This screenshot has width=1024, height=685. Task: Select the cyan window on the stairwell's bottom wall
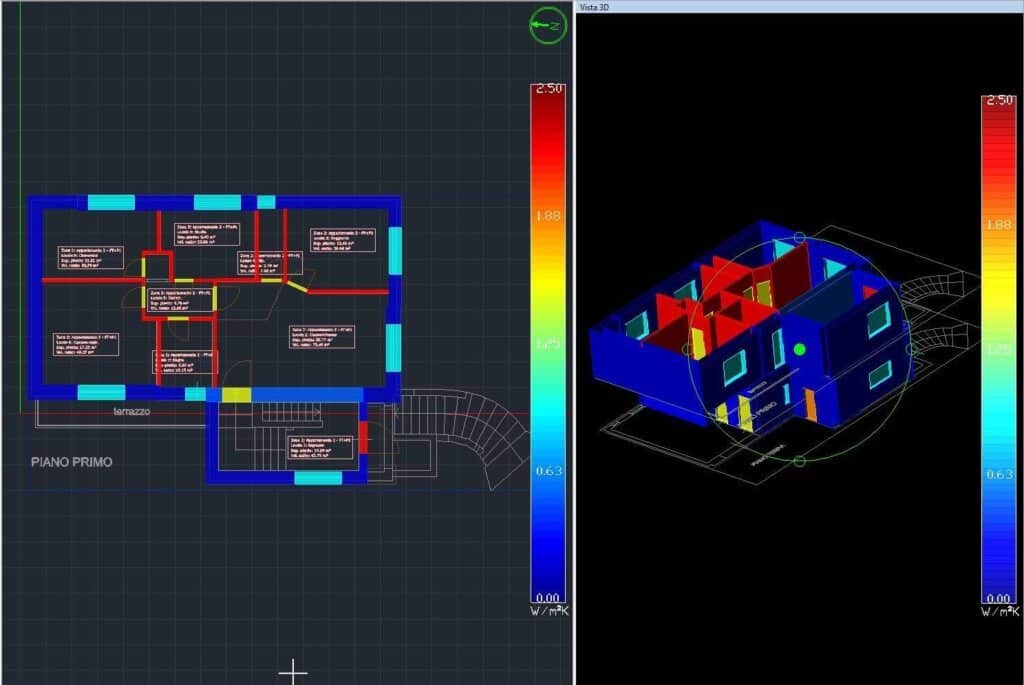(x=318, y=478)
